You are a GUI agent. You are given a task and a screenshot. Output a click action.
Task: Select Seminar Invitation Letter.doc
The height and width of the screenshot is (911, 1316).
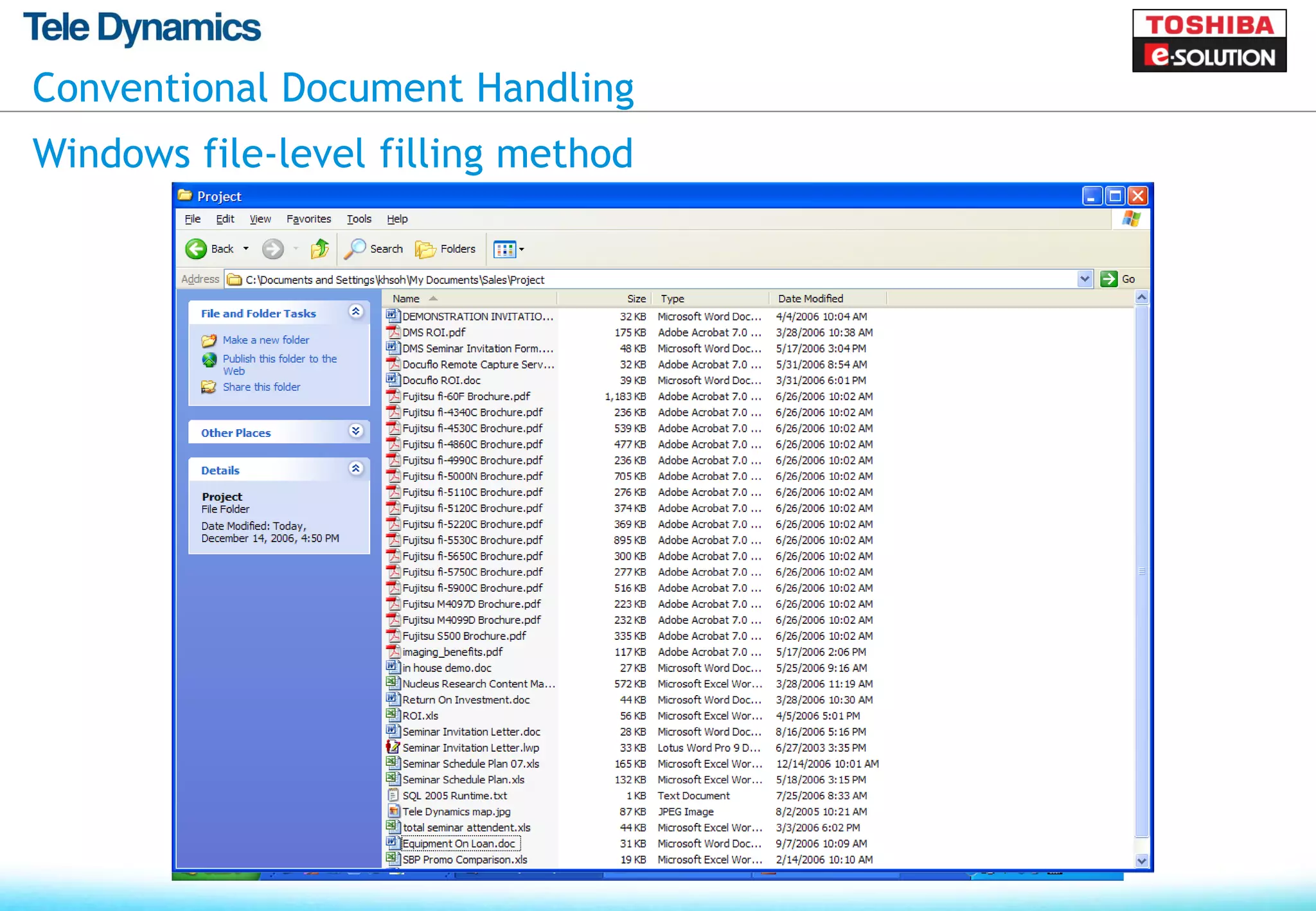(471, 732)
